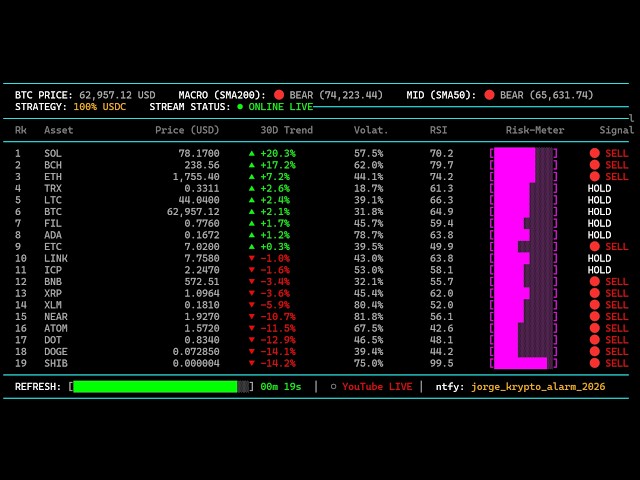The height and width of the screenshot is (480, 640).
Task: Click the LTC price 44.0400
Action: point(199,200)
